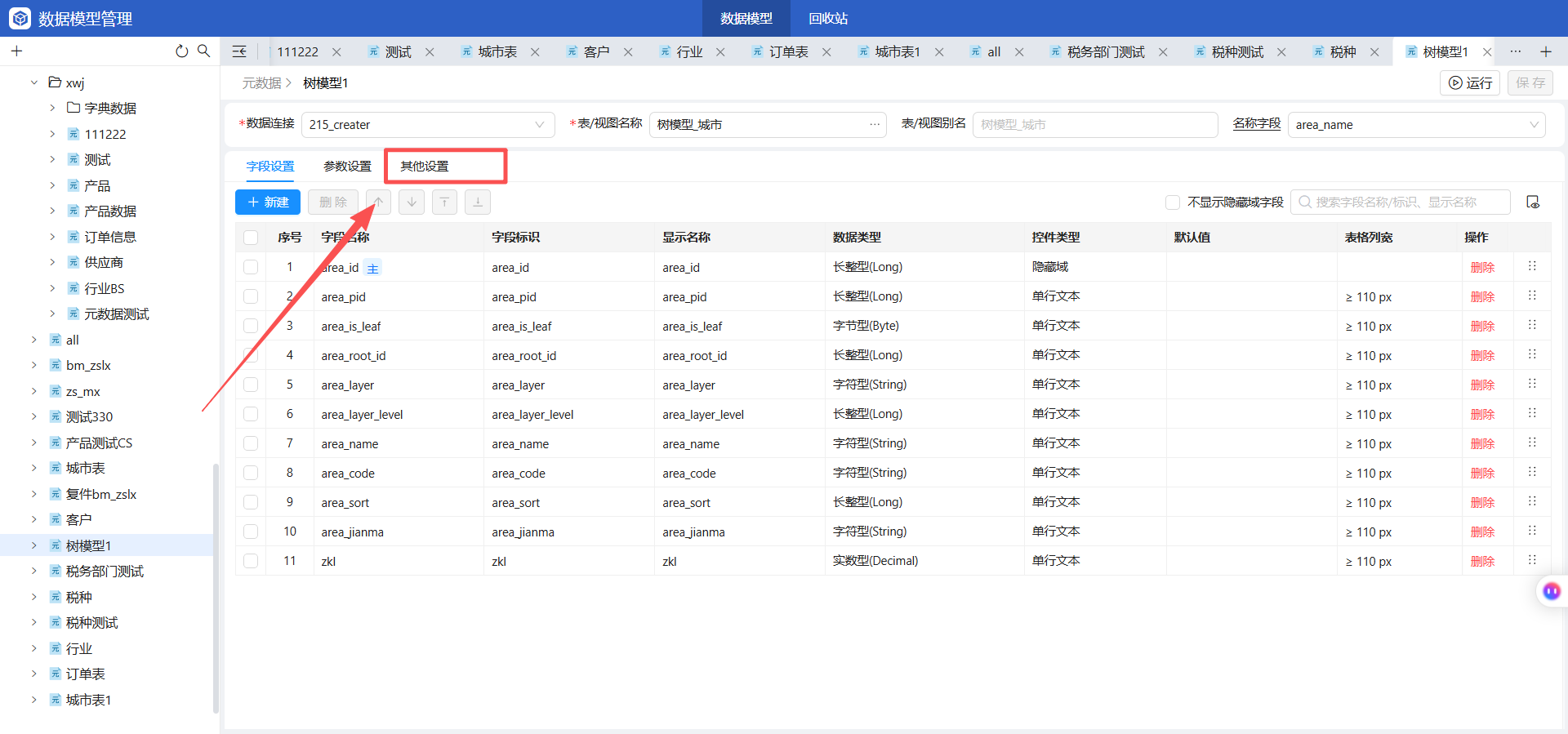Viewport: 1568px width, 734px height.
Task: Click the 新建 button
Action: pos(268,202)
